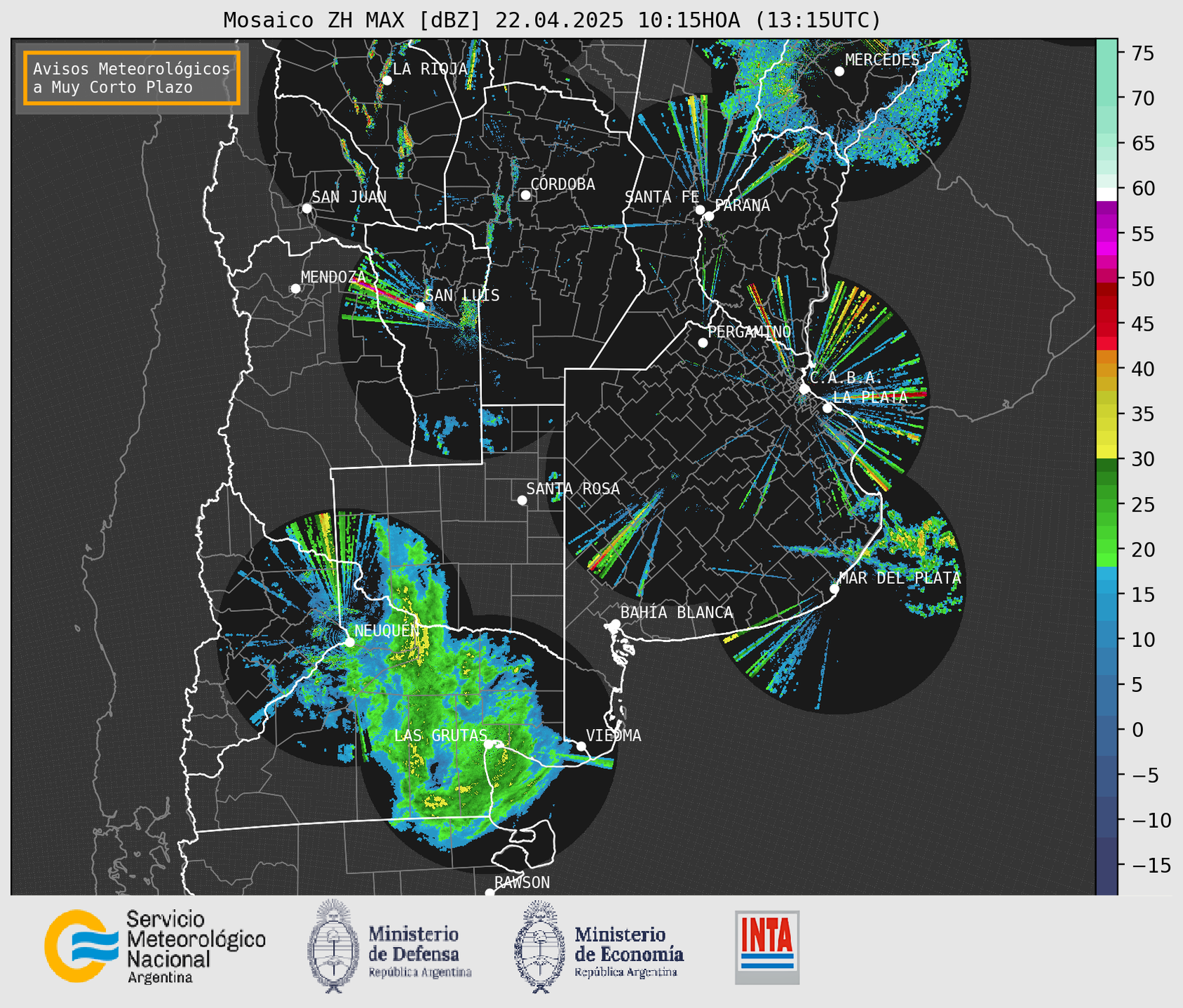Click the Mar del Plata city marker
This screenshot has width=1183, height=1008.
coord(834,589)
